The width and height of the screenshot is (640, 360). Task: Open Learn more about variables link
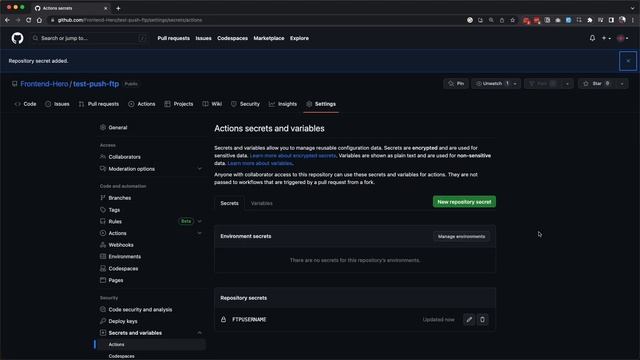click(260, 163)
